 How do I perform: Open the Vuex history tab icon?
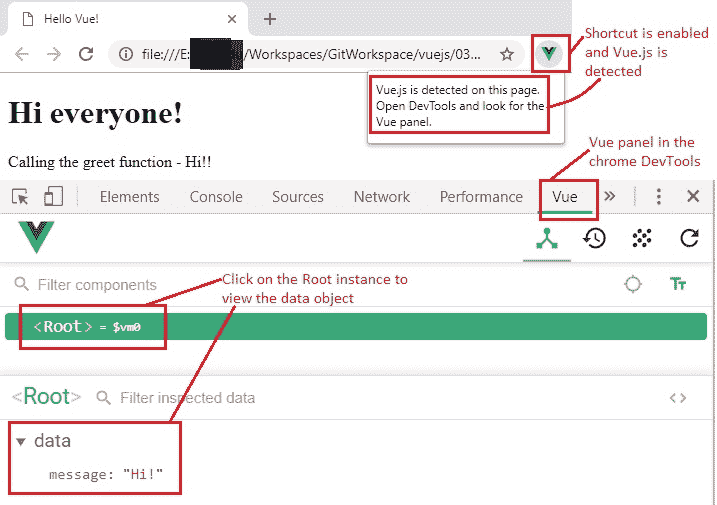coord(594,238)
